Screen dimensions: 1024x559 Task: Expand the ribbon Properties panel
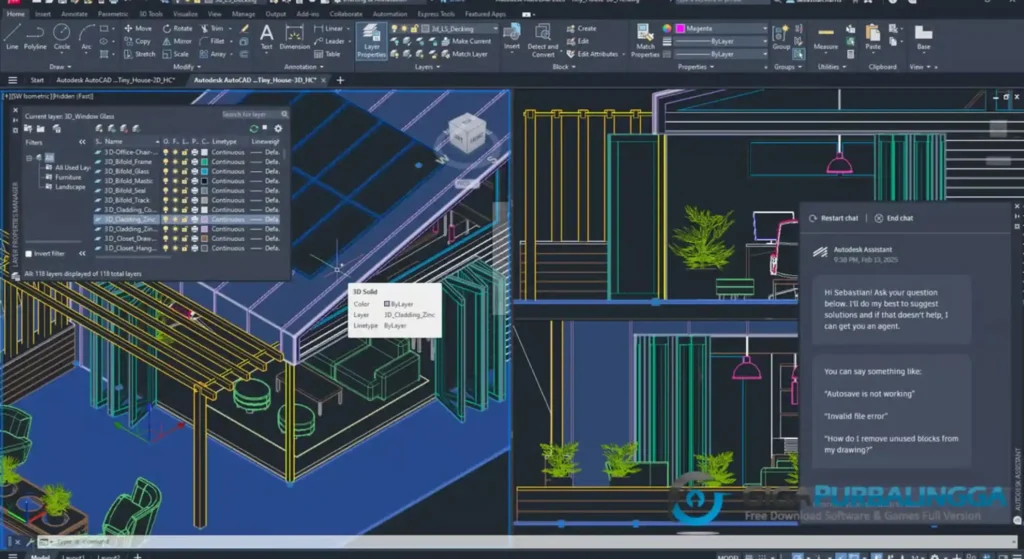tap(696, 67)
